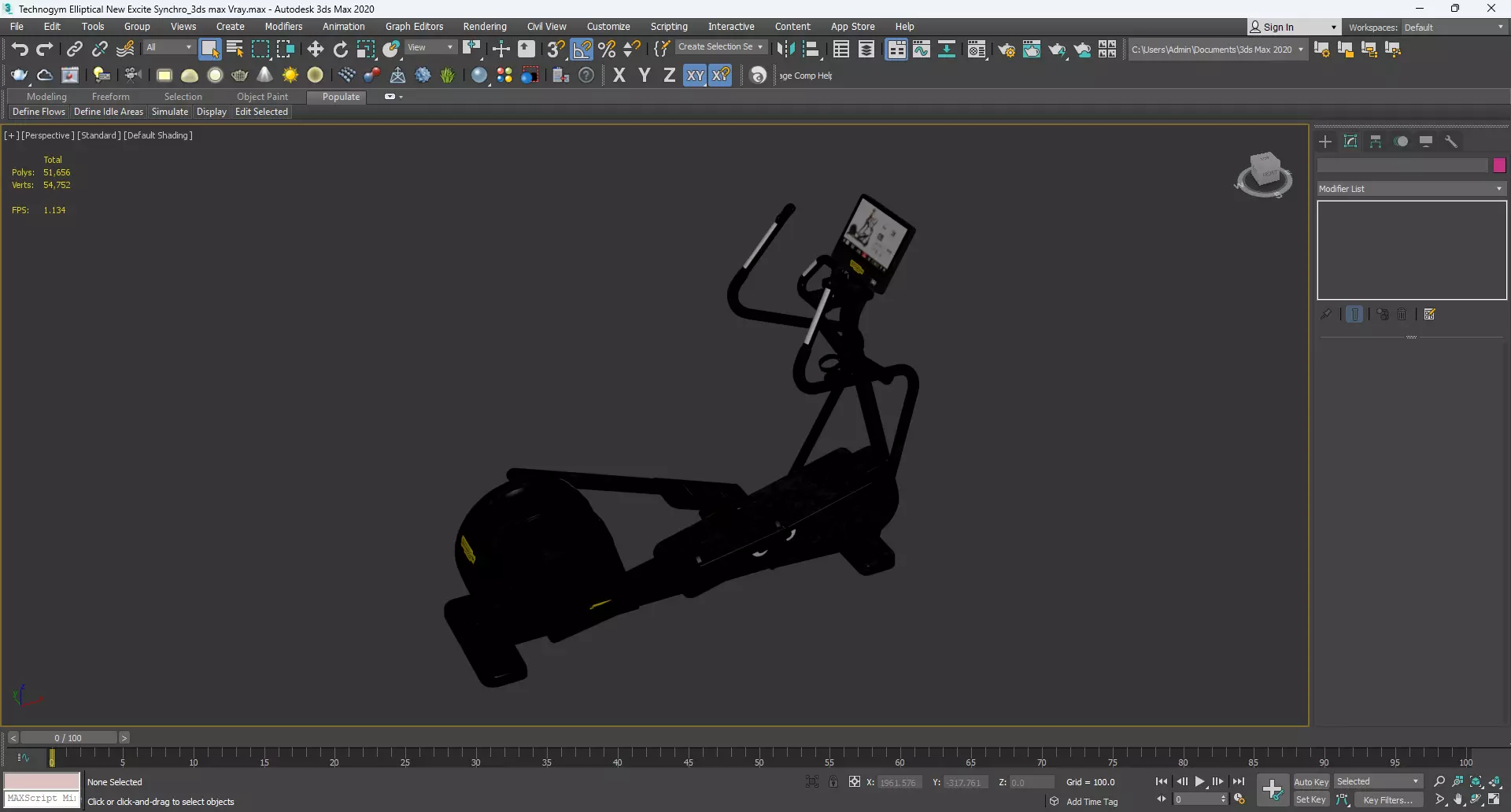The height and width of the screenshot is (812, 1511).
Task: Click the green grass foliage icon
Action: tap(448, 75)
